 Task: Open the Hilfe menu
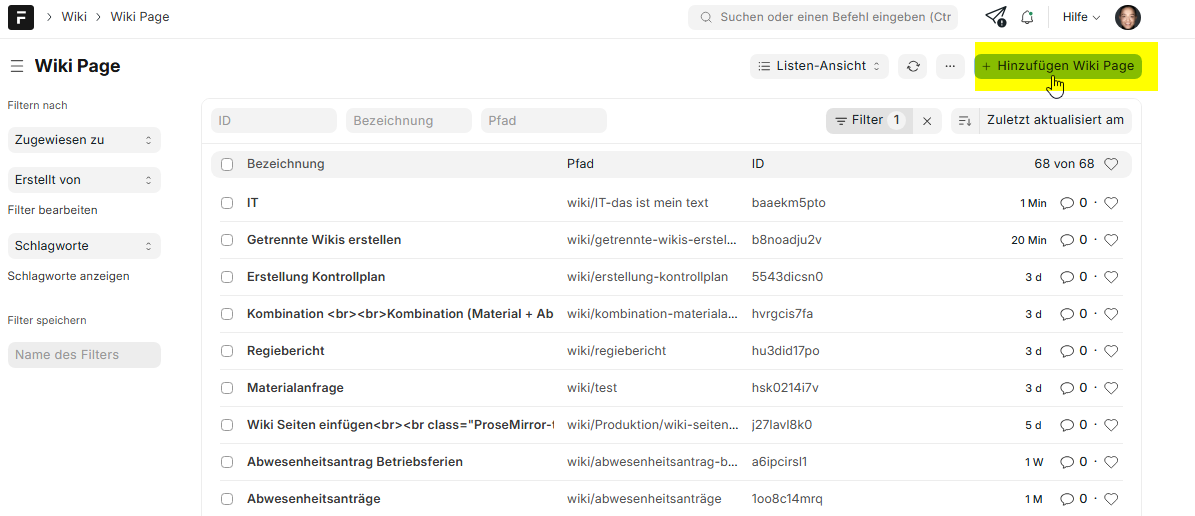[x=1080, y=17]
